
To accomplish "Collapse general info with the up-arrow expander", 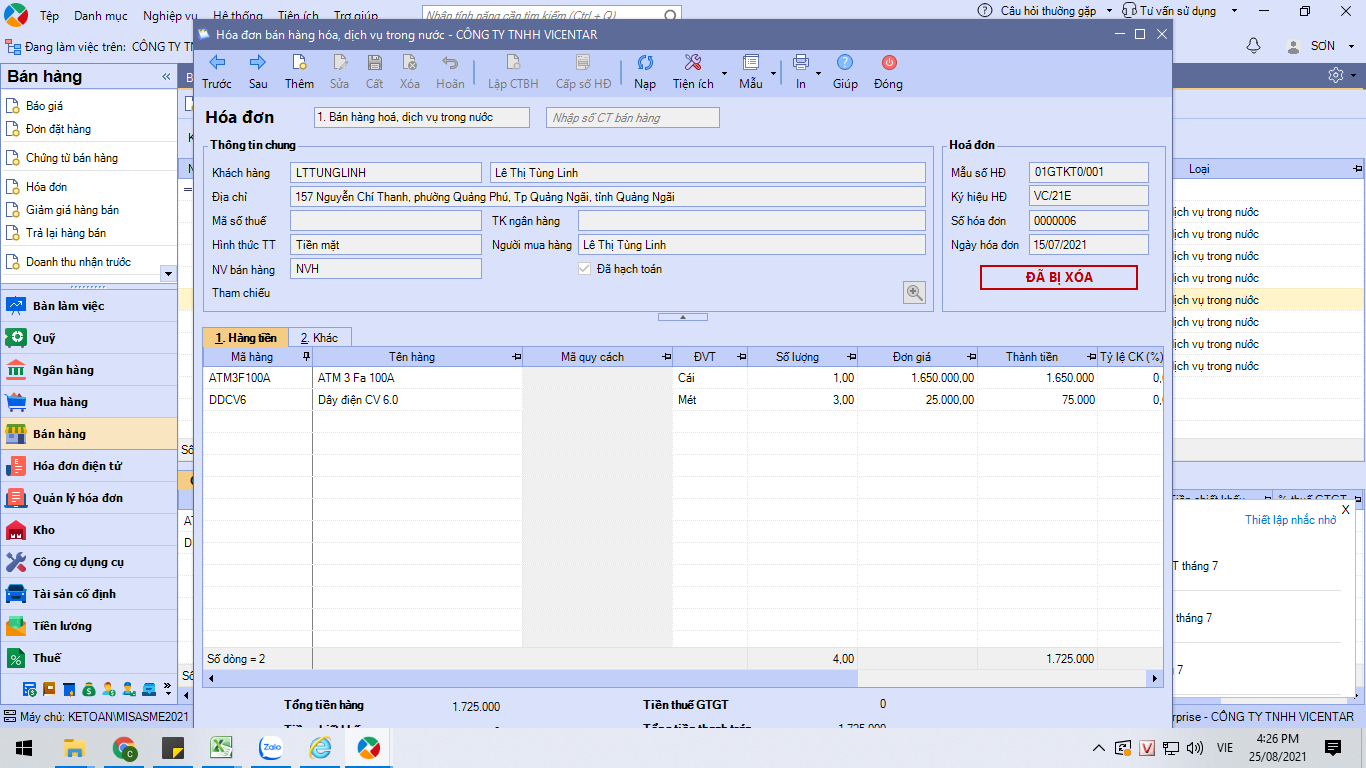I will click(x=683, y=317).
